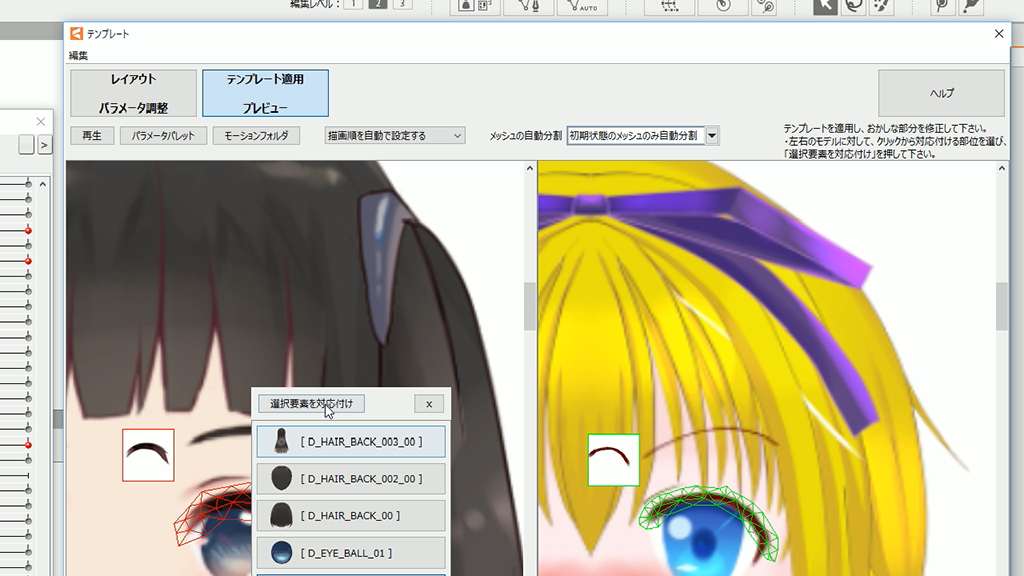
Task: Open the ヘルプ help button
Action: click(941, 93)
